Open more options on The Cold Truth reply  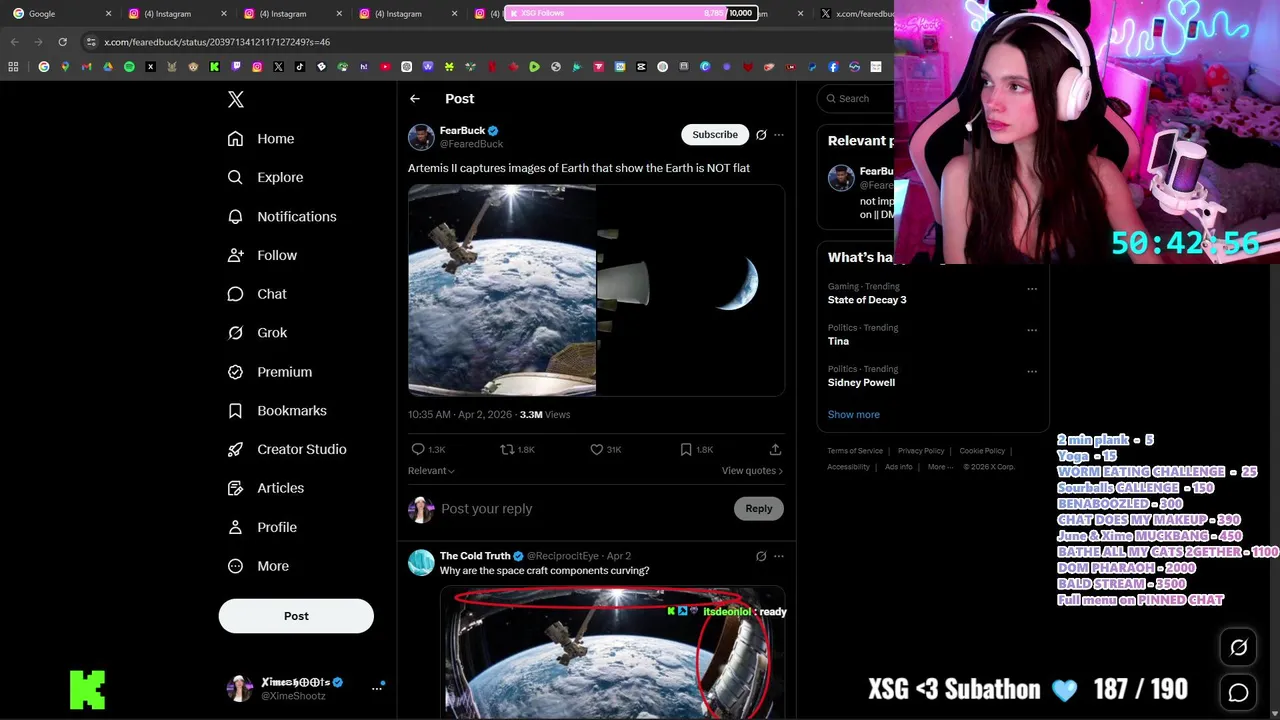pyautogui.click(x=779, y=556)
